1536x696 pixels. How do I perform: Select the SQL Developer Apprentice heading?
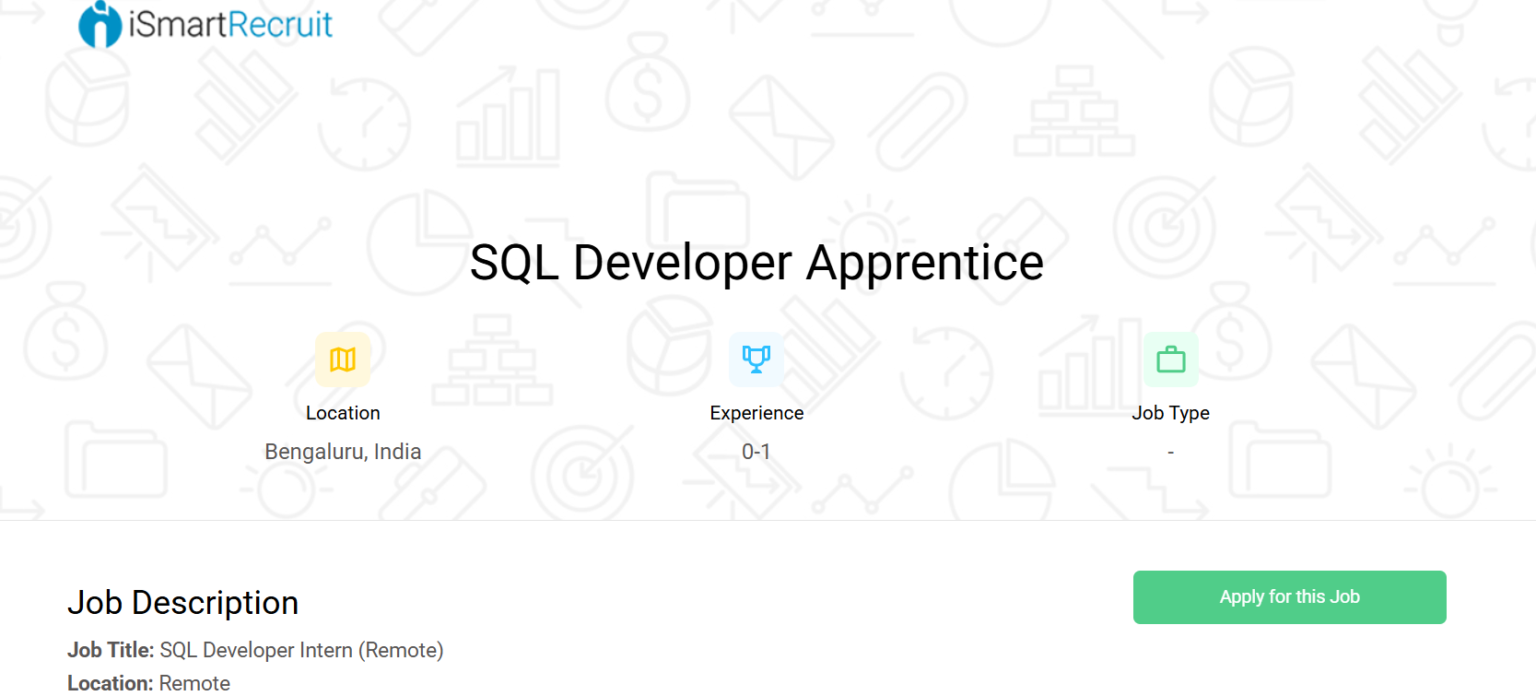click(757, 263)
